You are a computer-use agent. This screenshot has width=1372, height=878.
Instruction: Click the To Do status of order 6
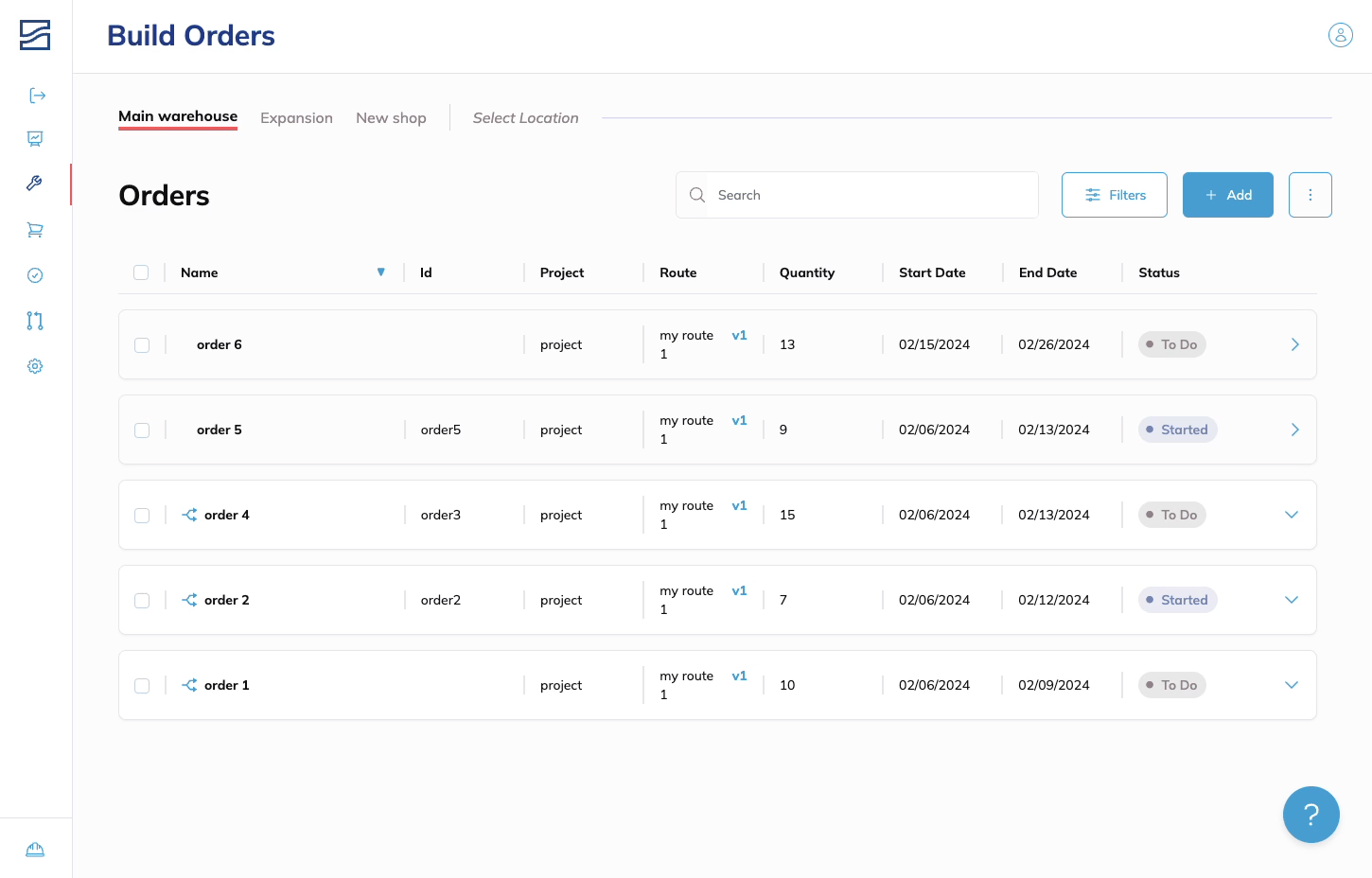[1171, 344]
